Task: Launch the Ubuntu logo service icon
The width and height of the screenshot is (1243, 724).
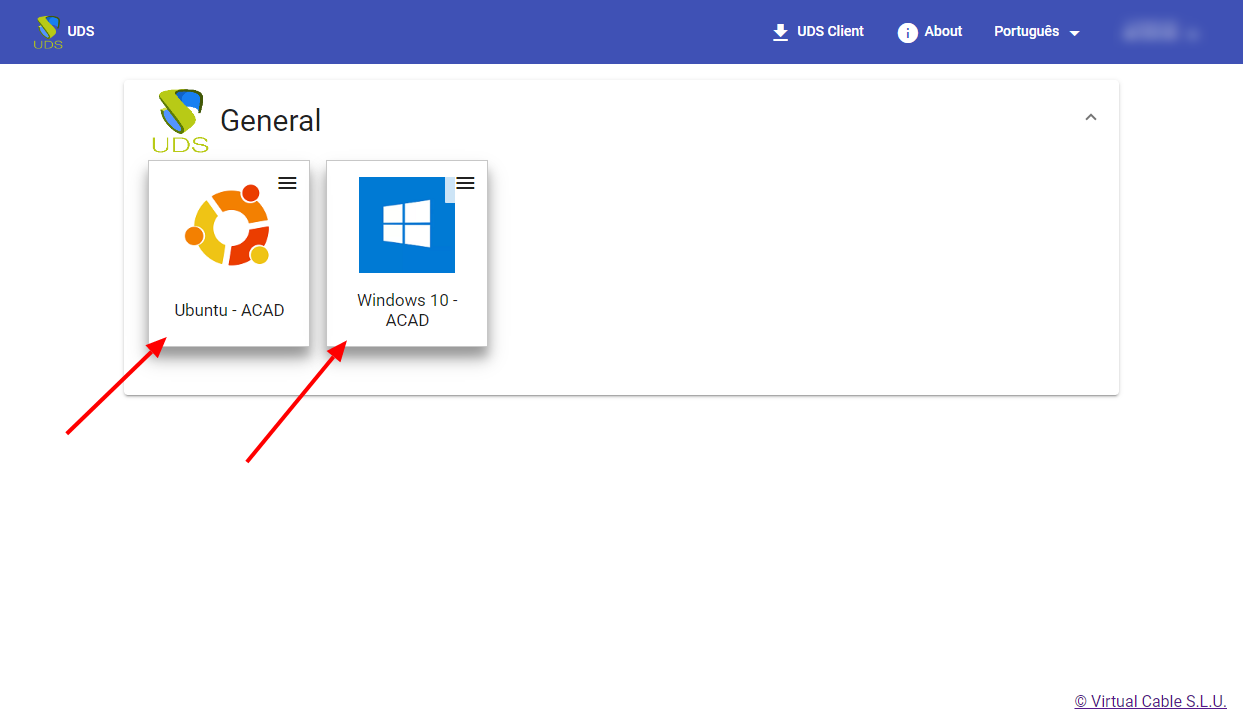Action: click(x=228, y=225)
